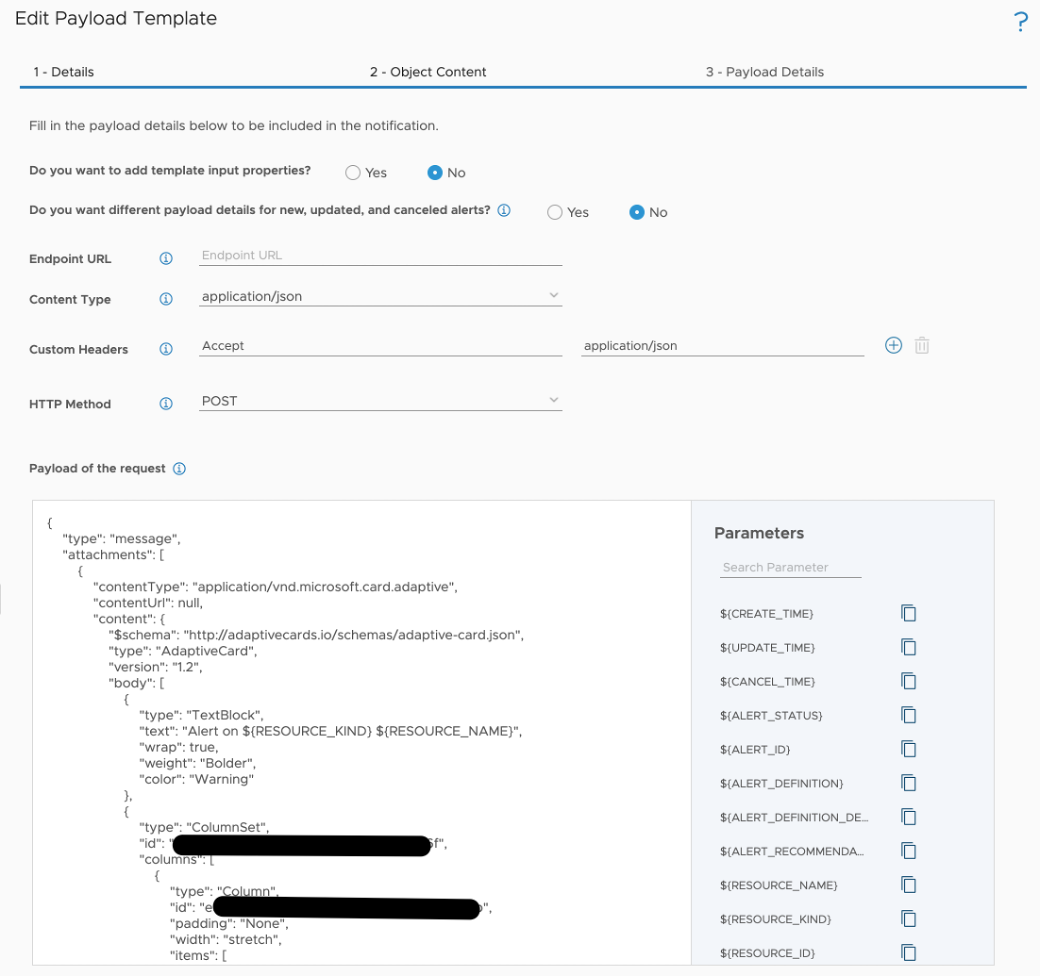Select the ${ALERT_ID} parameter text

(755, 749)
